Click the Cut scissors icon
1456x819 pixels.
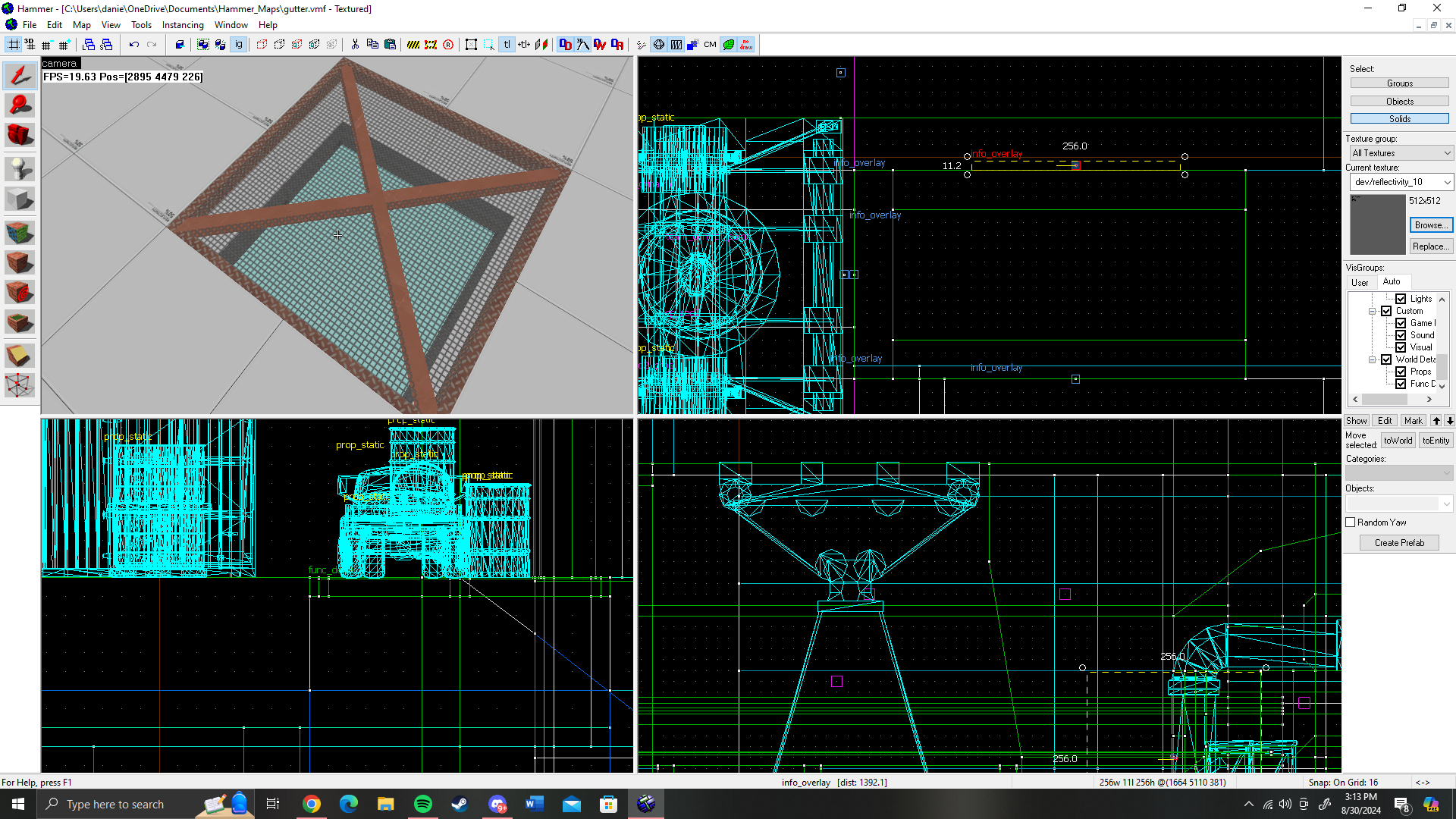click(x=355, y=45)
